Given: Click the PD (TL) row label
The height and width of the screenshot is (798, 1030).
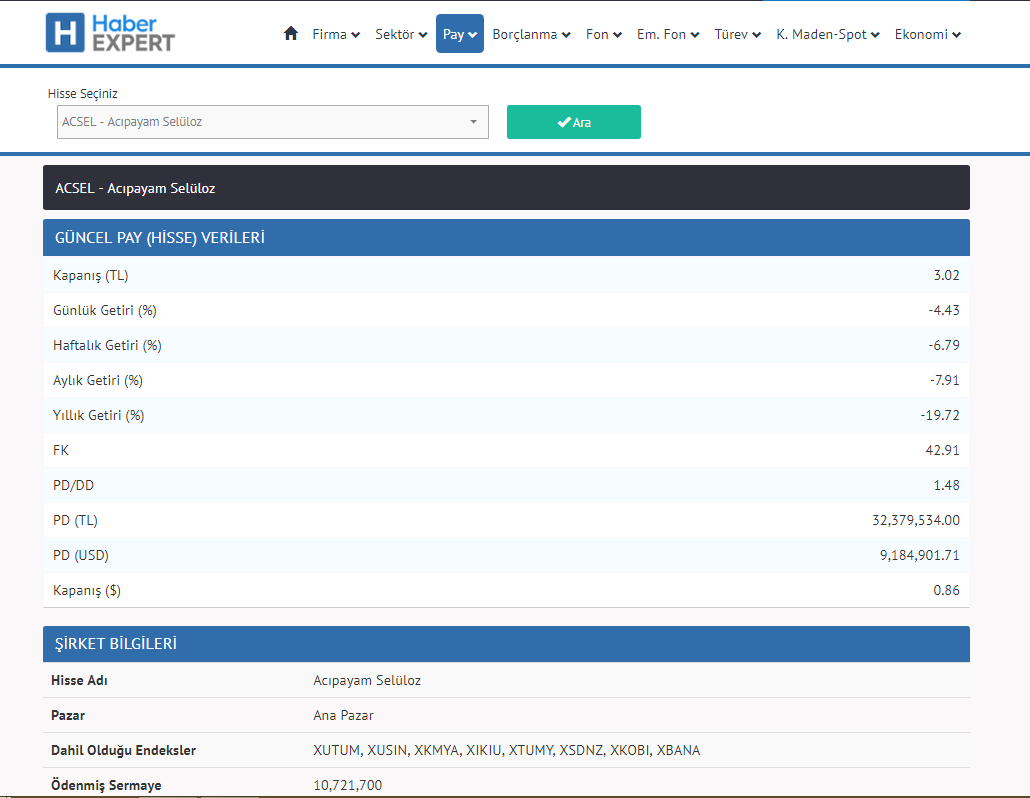Looking at the screenshot, I should pyautogui.click(x=75, y=520).
